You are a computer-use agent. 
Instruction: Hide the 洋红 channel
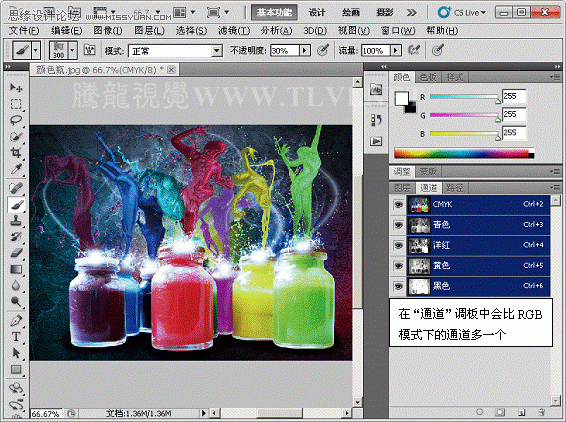click(x=399, y=245)
